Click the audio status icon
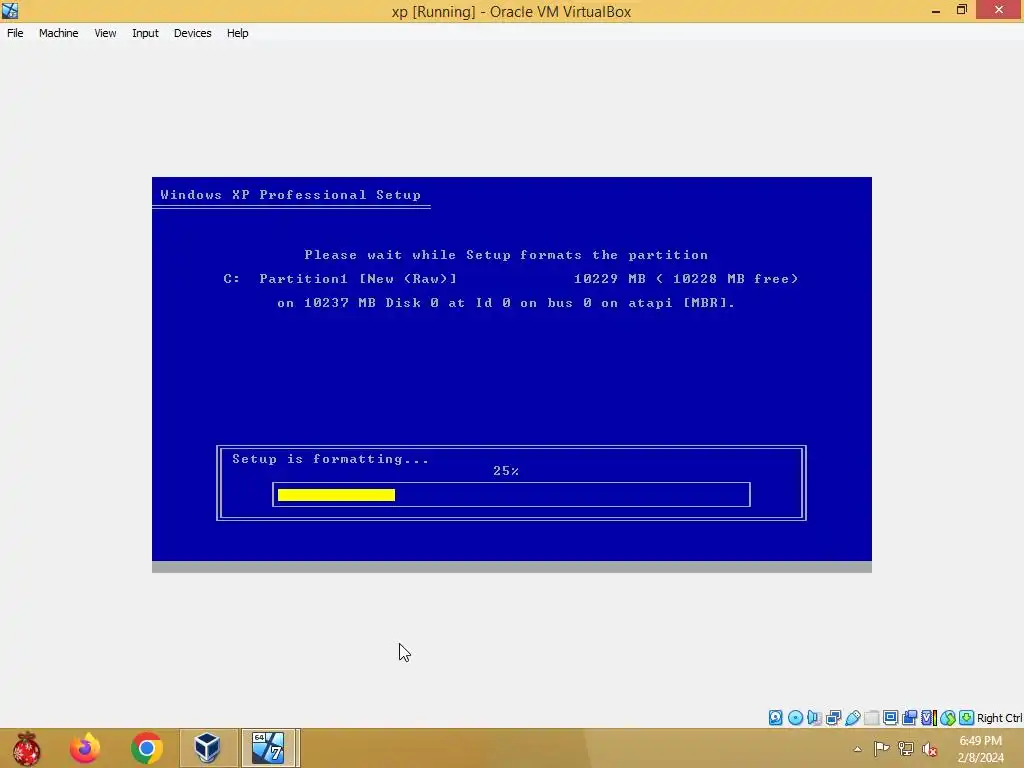 click(x=814, y=718)
